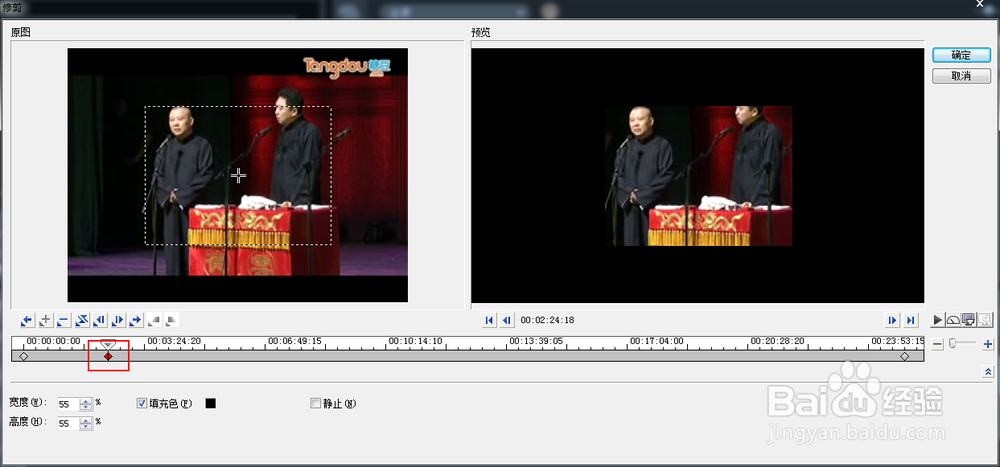The height and width of the screenshot is (467, 1000).
Task: Click the crosshair in the crop region
Action: point(239,175)
